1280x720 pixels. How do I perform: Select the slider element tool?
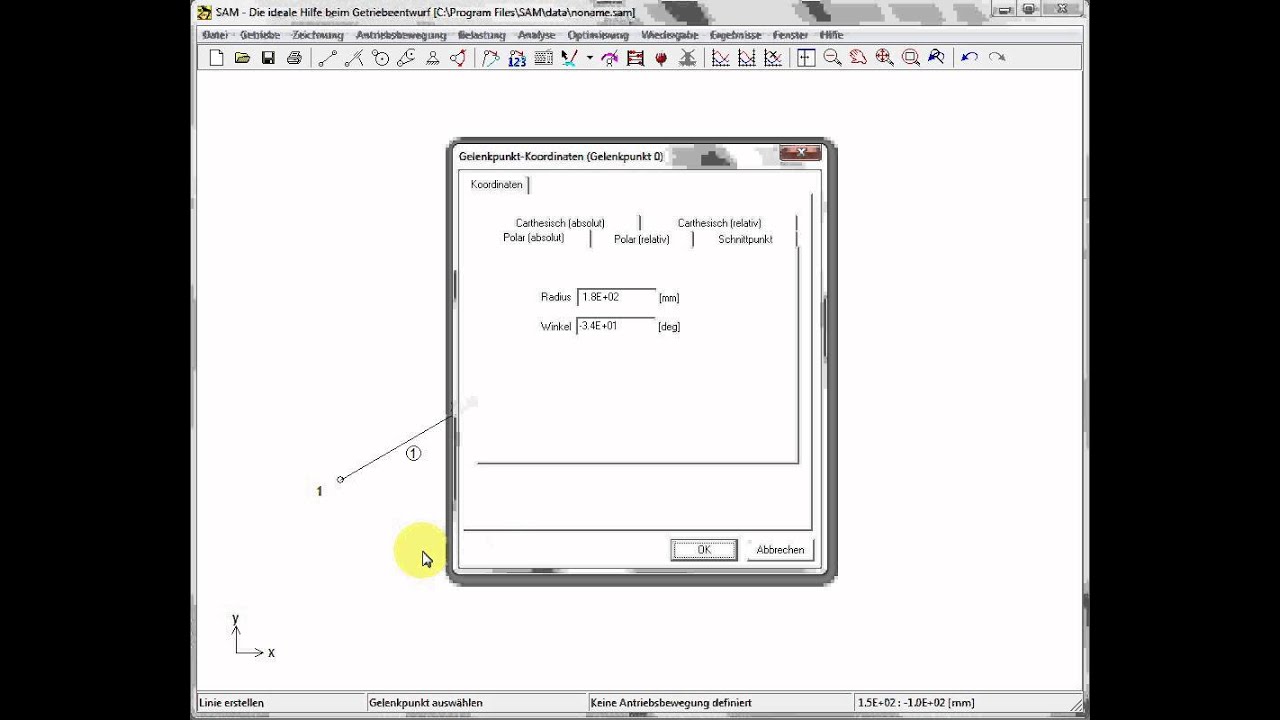point(354,58)
